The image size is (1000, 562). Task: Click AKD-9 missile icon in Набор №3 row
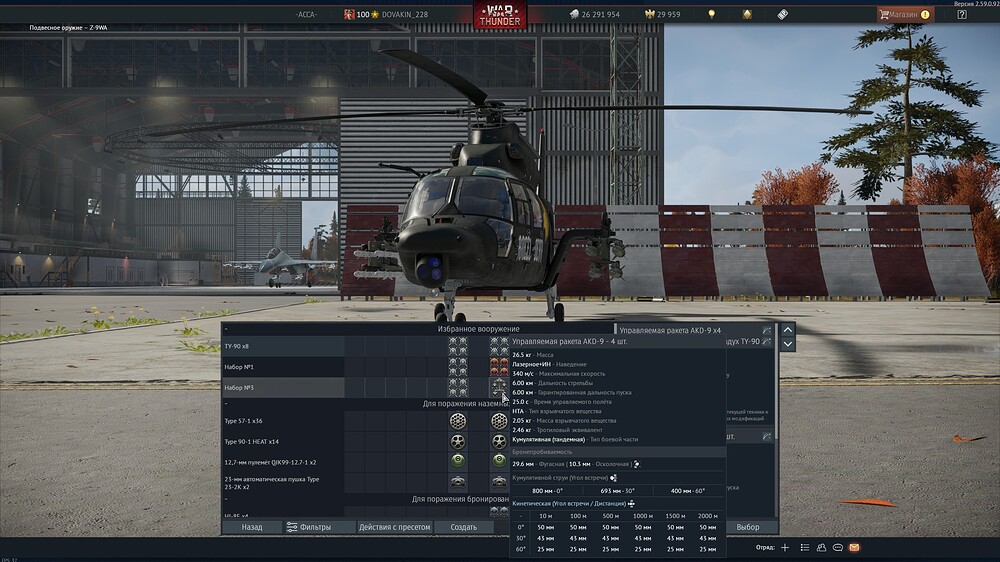click(x=499, y=387)
